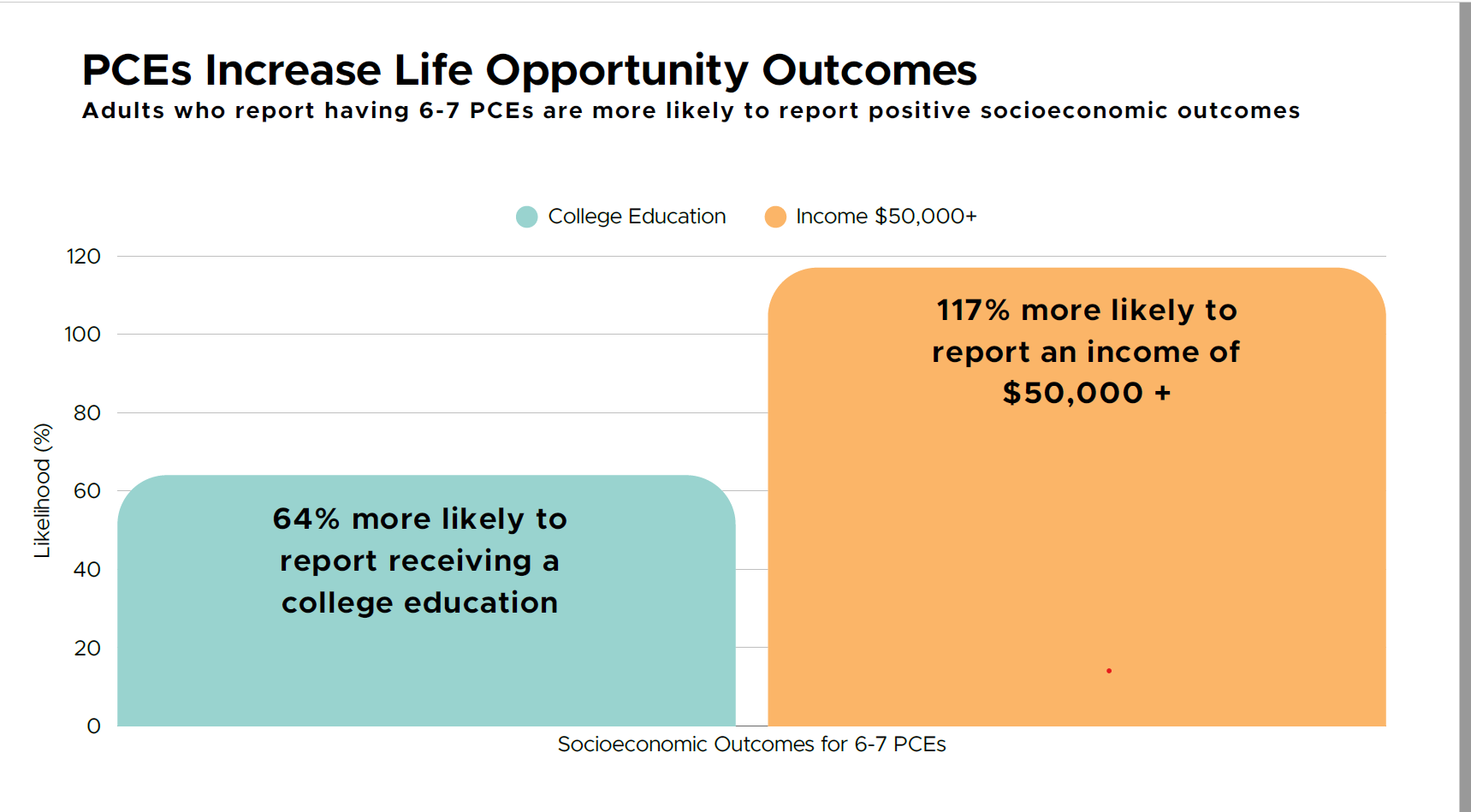Click the Likelihood (%) y-axis title
This screenshot has width=1471, height=812.
[x=42, y=490]
